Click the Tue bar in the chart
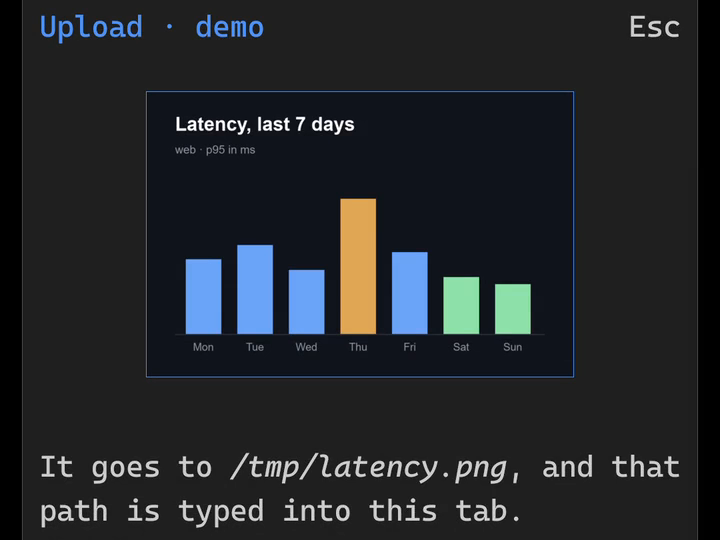This screenshot has width=720, height=540. pyautogui.click(x=255, y=289)
